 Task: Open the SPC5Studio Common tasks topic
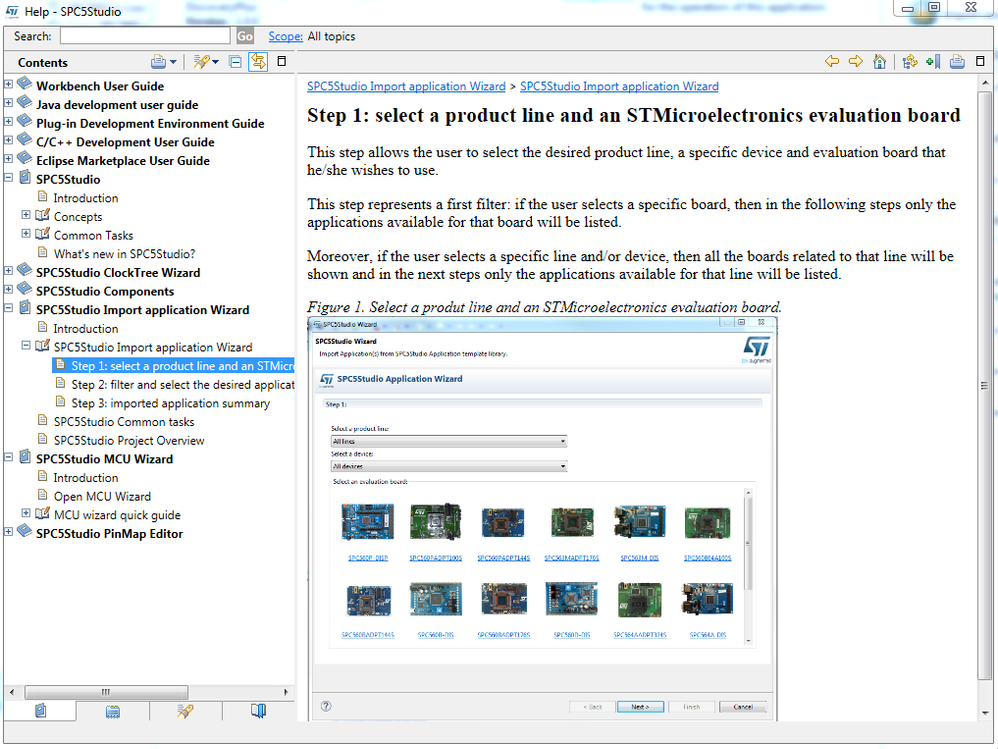point(123,422)
